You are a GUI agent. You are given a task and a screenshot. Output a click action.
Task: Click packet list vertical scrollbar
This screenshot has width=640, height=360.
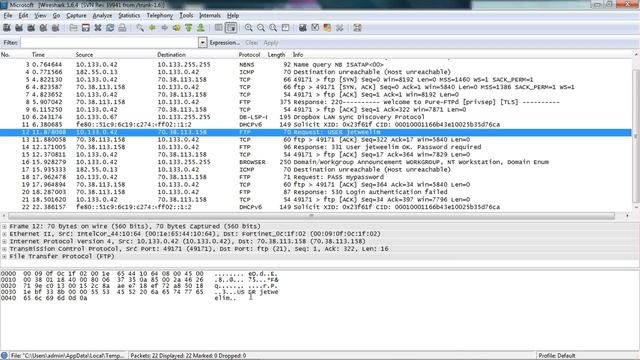[636, 135]
